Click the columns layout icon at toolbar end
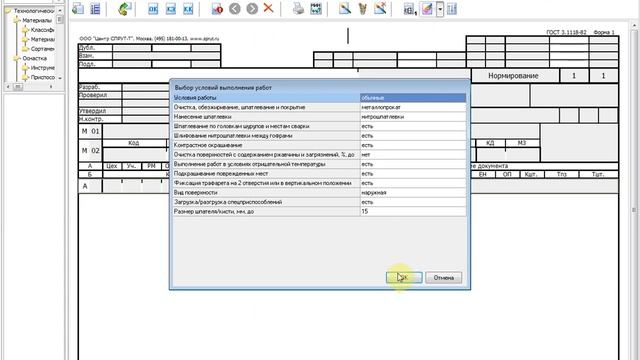640x360 pixels. (x=451, y=9)
